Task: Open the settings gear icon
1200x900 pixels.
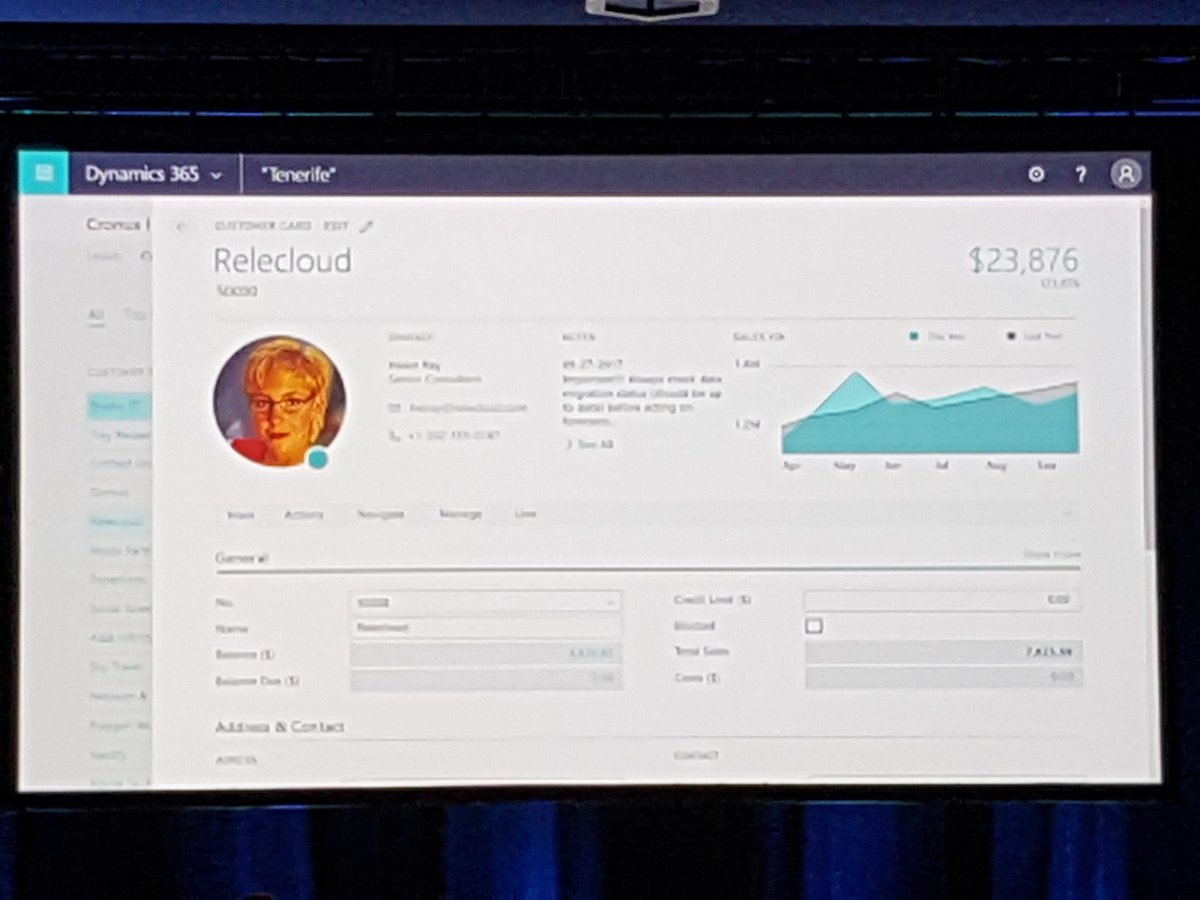Action: 1036,174
